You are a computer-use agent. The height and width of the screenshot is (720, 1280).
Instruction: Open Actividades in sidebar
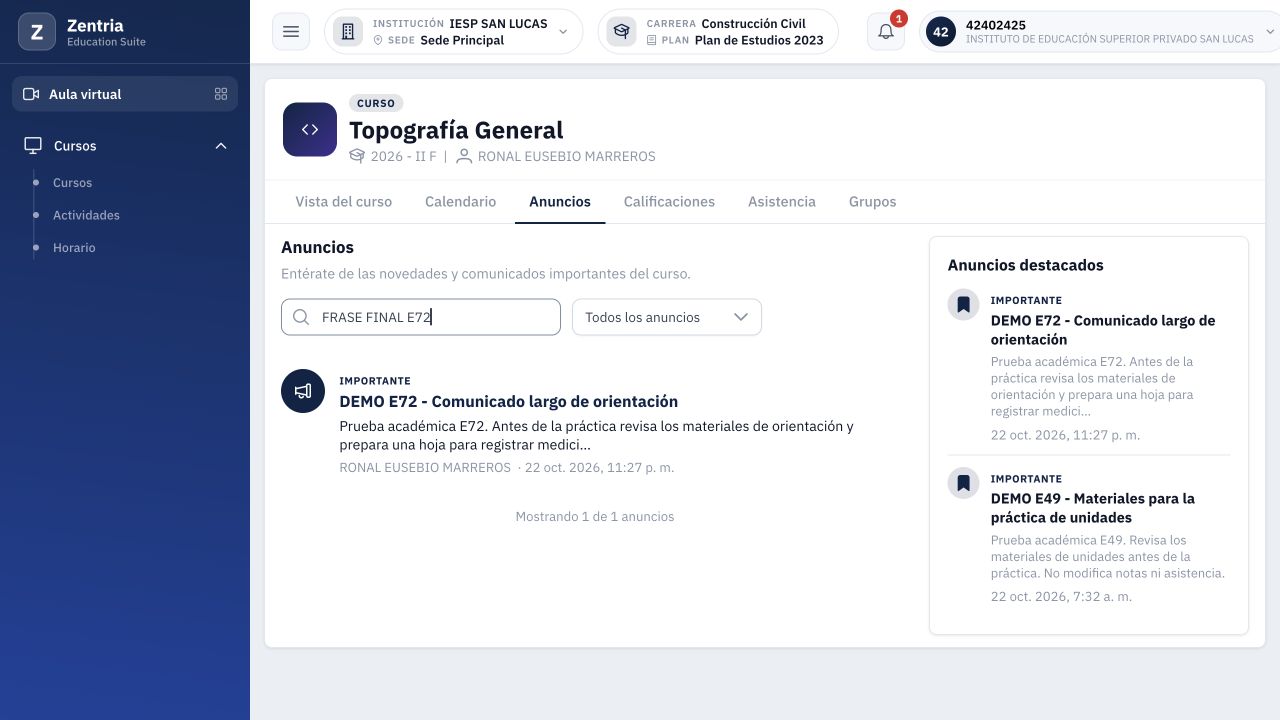[x=86, y=215]
